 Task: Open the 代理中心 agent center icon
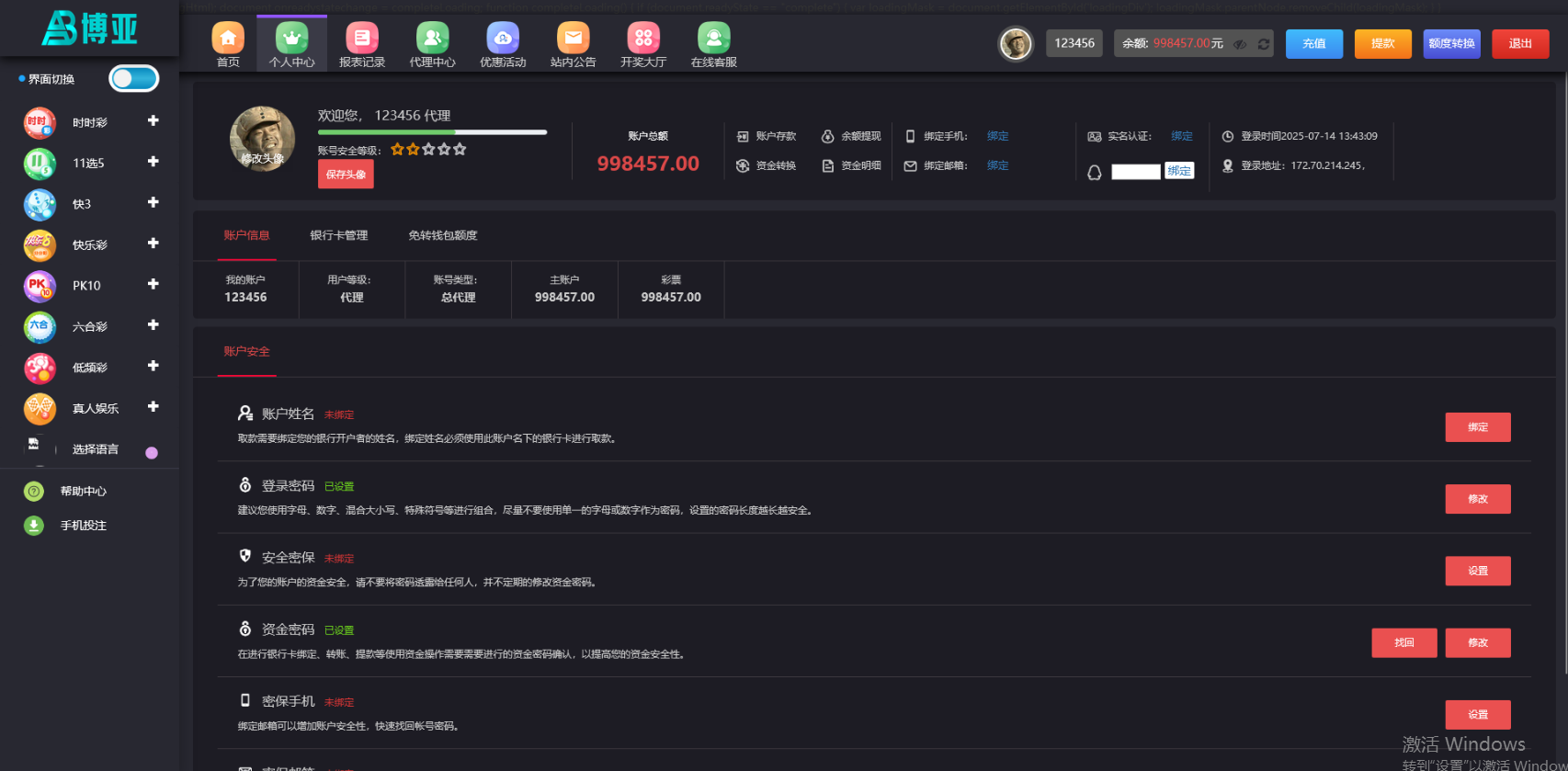pyautogui.click(x=433, y=38)
